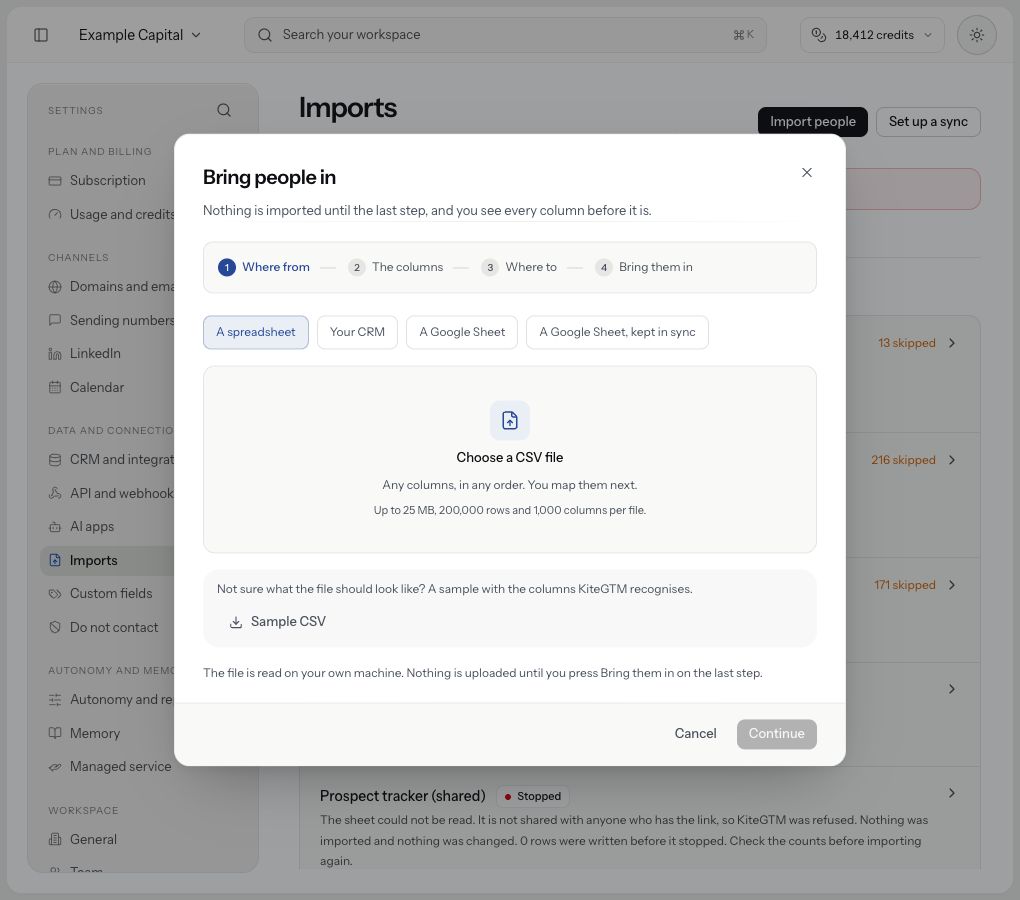Click the Imports file icon in sidebar
This screenshot has height=900, width=1020.
[x=55, y=561]
